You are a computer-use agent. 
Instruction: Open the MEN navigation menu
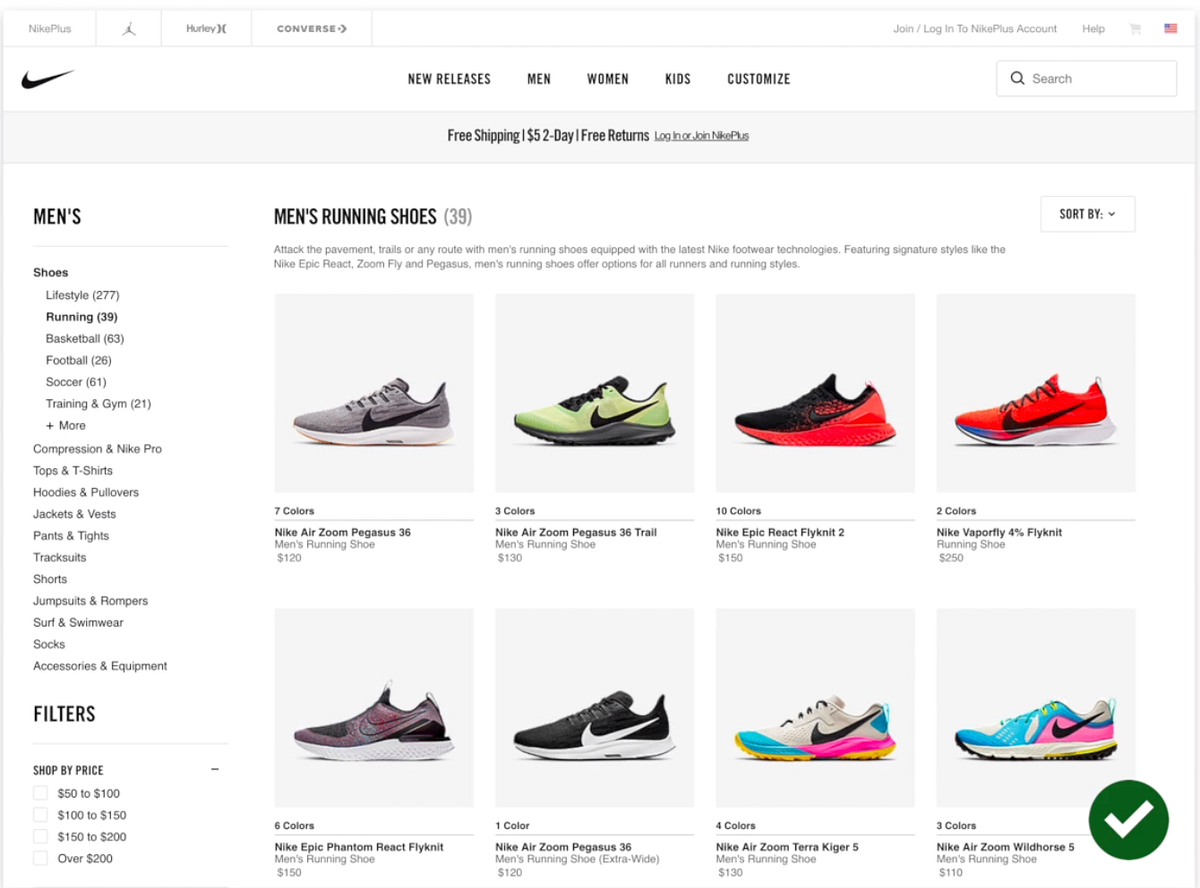click(539, 78)
